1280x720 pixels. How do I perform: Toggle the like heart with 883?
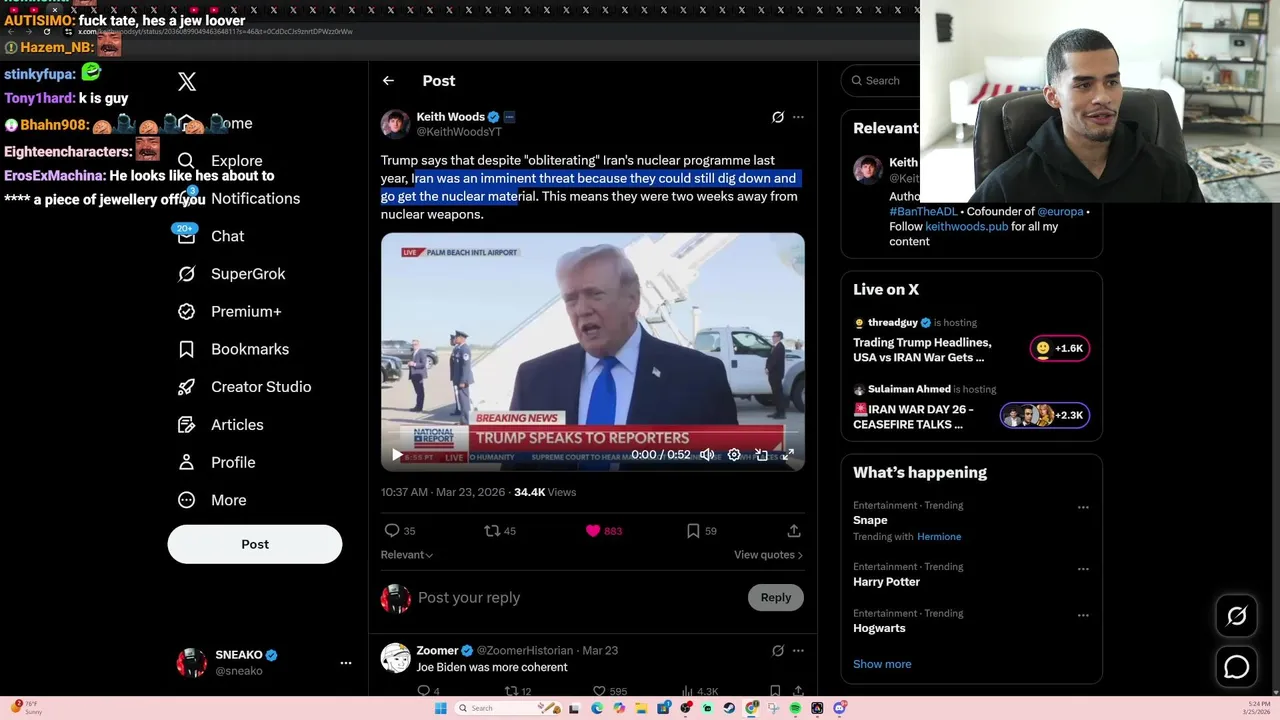[592, 531]
